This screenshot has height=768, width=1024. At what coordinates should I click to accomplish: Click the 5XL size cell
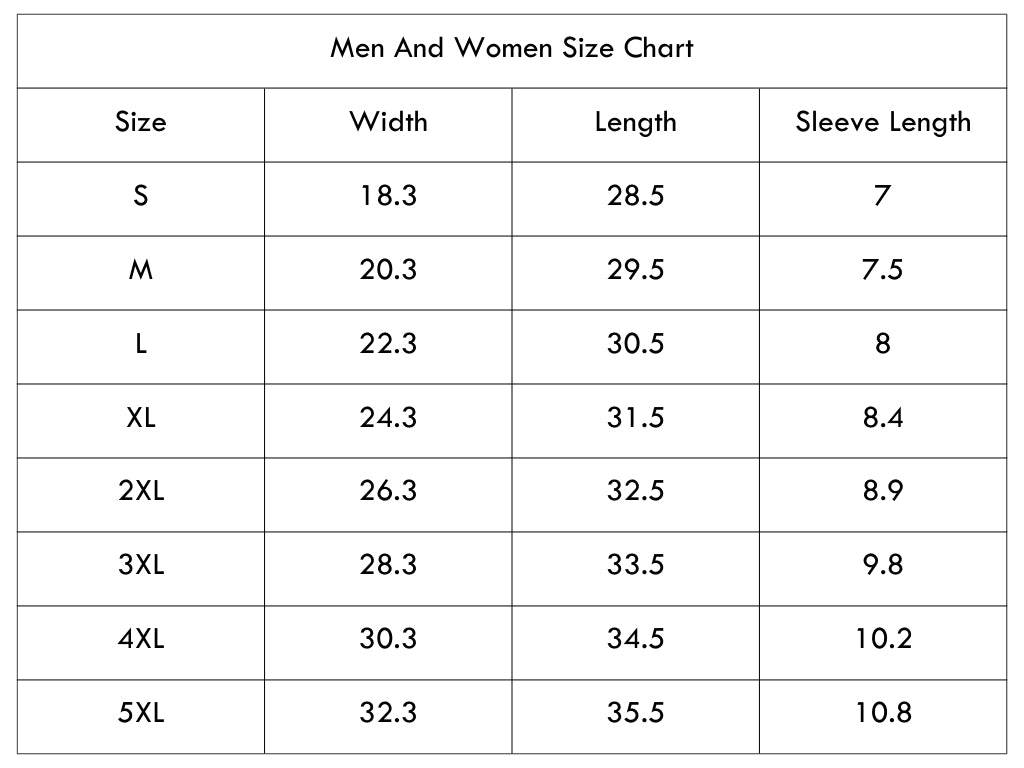click(140, 712)
